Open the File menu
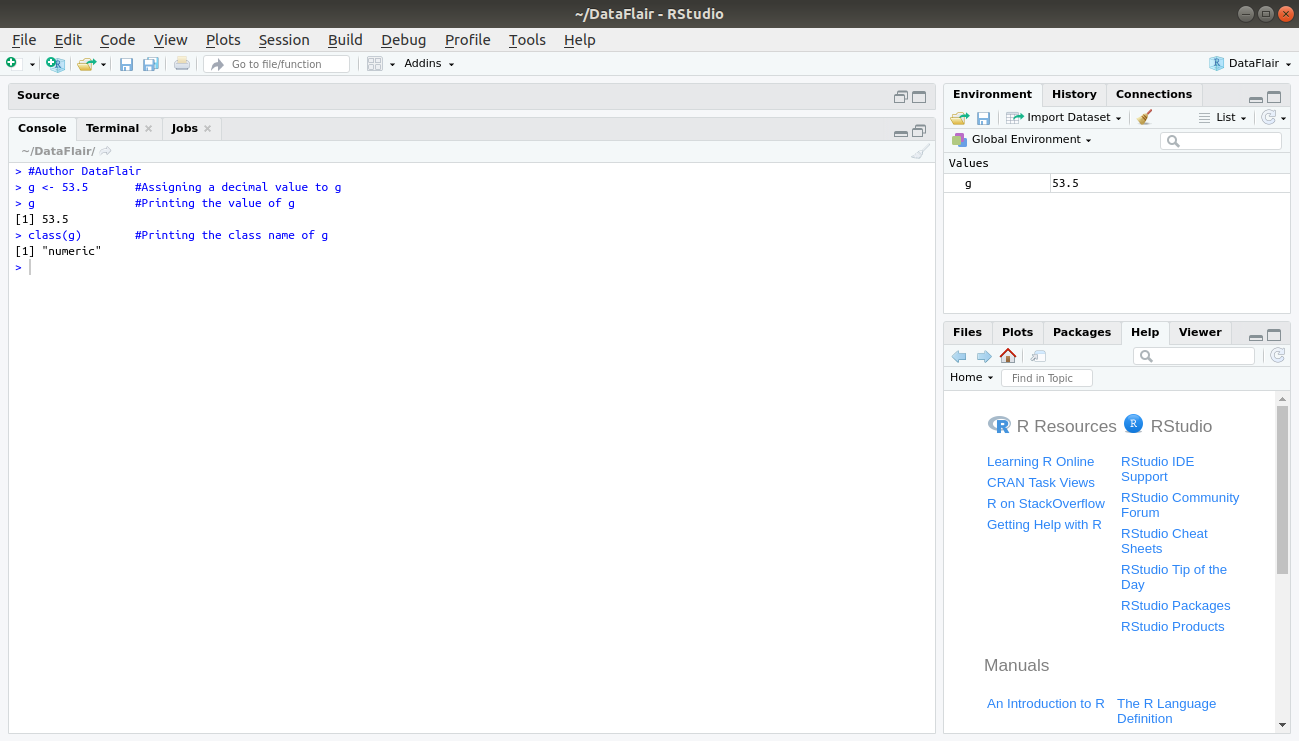This screenshot has height=741, width=1299. coord(24,40)
